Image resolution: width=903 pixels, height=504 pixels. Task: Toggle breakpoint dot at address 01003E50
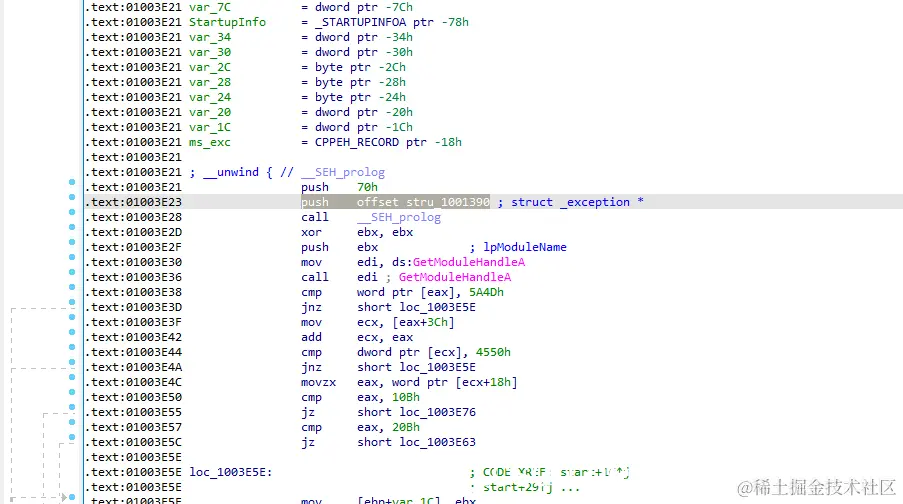coord(72,392)
